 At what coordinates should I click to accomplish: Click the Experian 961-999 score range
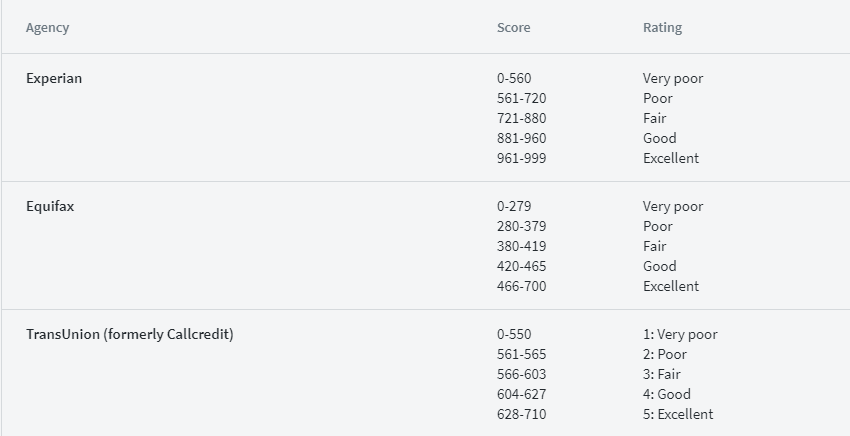(x=521, y=158)
